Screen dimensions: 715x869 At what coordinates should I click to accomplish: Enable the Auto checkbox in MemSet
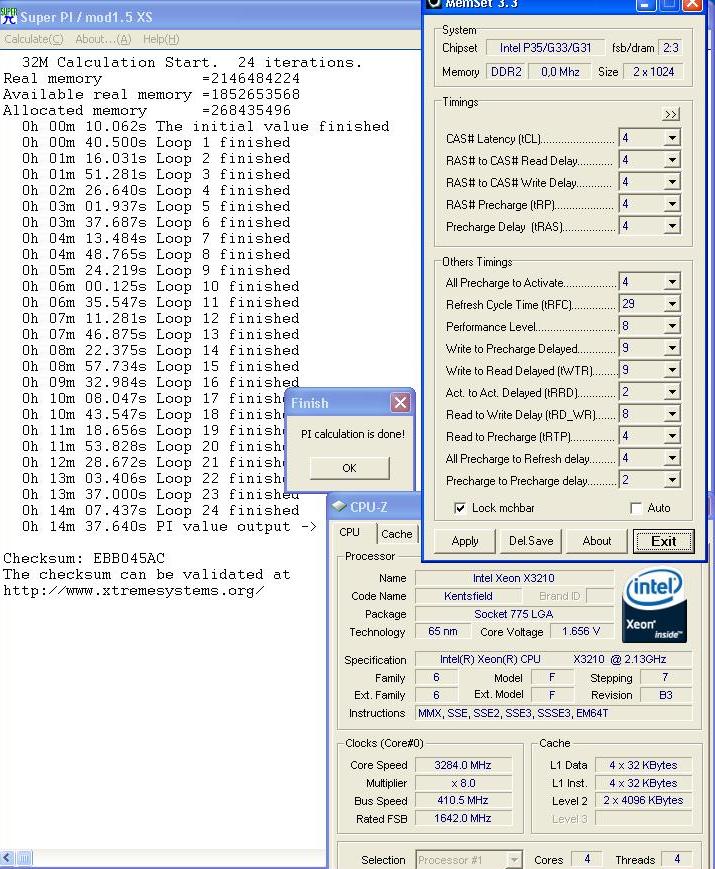(x=636, y=508)
